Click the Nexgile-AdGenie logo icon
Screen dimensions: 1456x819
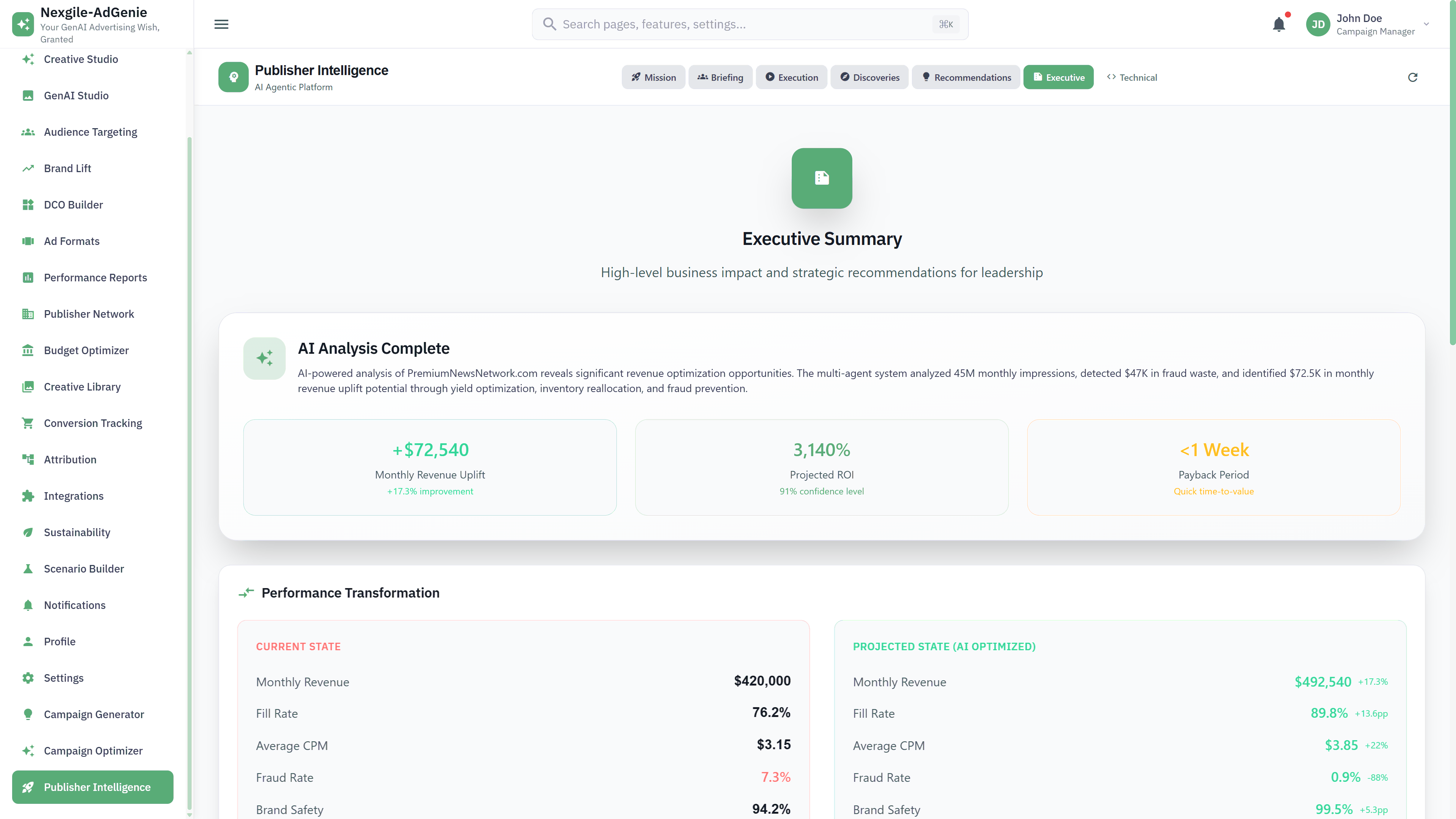pyautogui.click(x=23, y=24)
